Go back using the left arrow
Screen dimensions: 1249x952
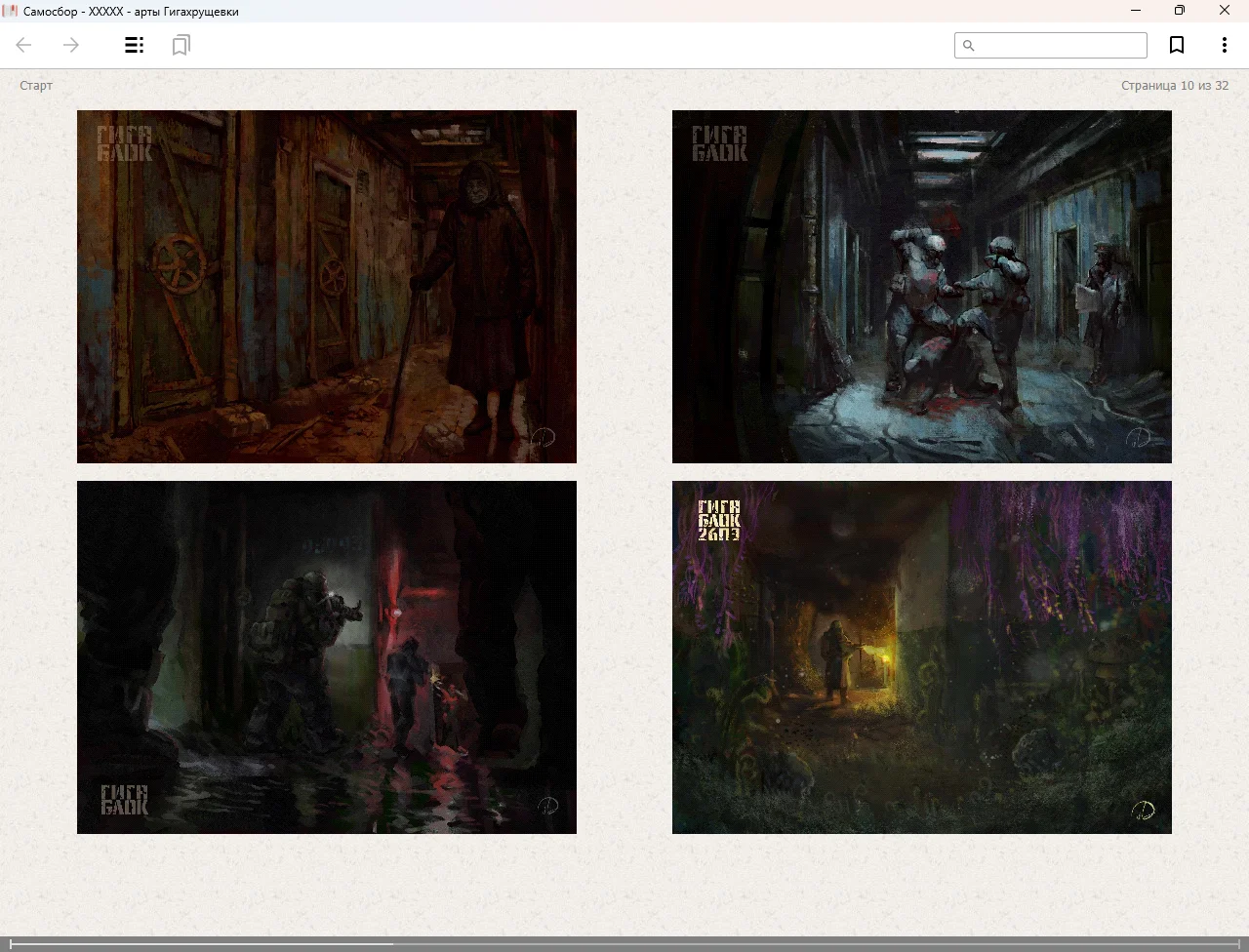(24, 45)
